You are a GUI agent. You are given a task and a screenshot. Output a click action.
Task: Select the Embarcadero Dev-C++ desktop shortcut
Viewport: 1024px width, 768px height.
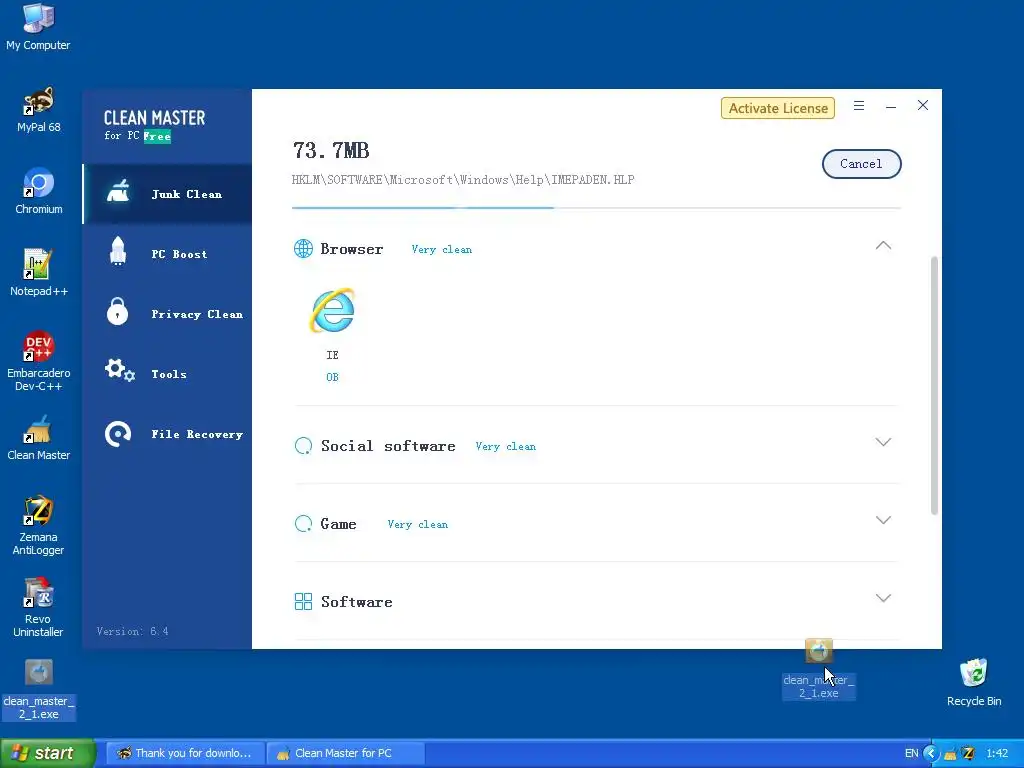pos(39,361)
